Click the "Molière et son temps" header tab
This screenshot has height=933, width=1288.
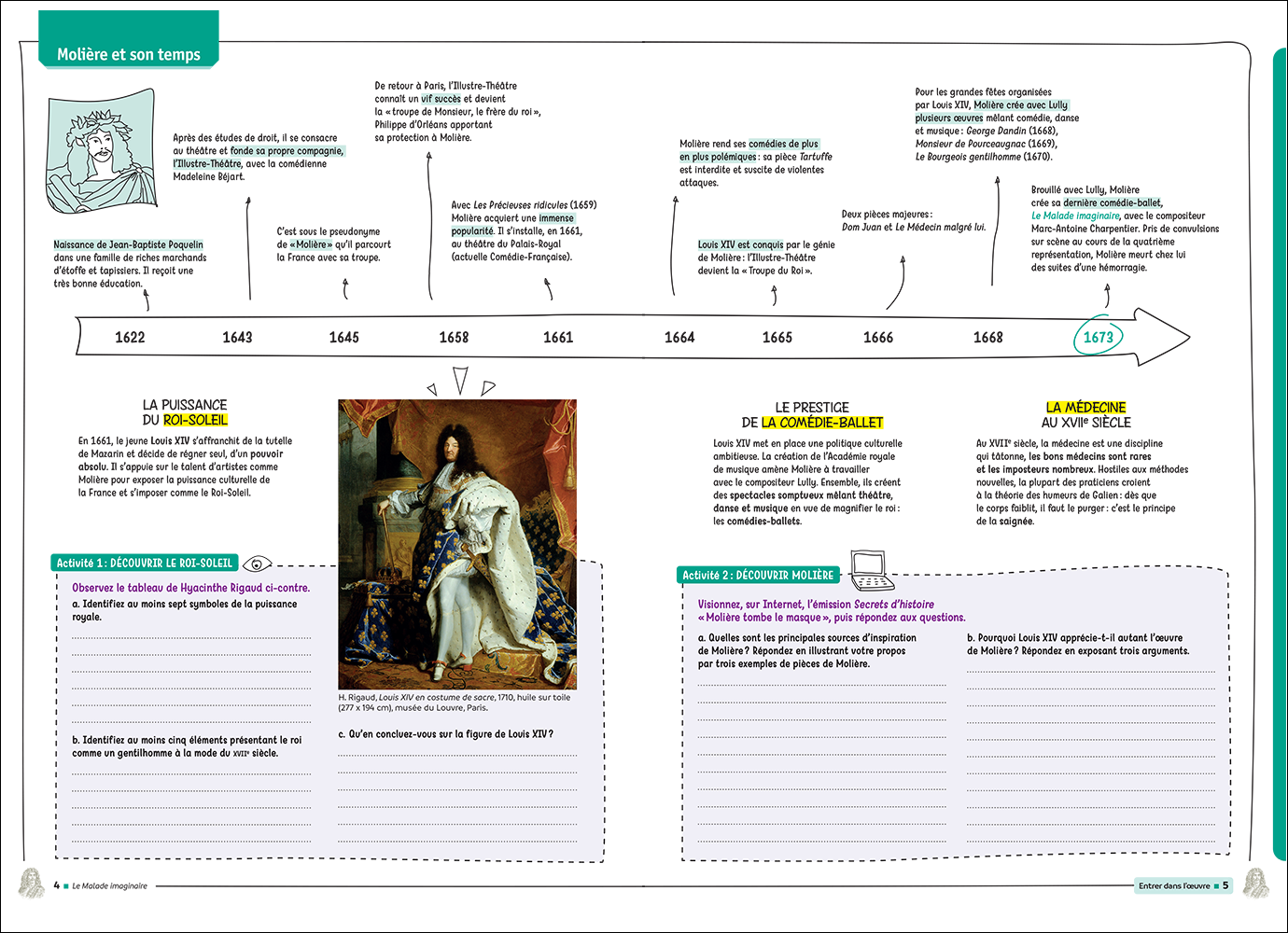pos(129,54)
